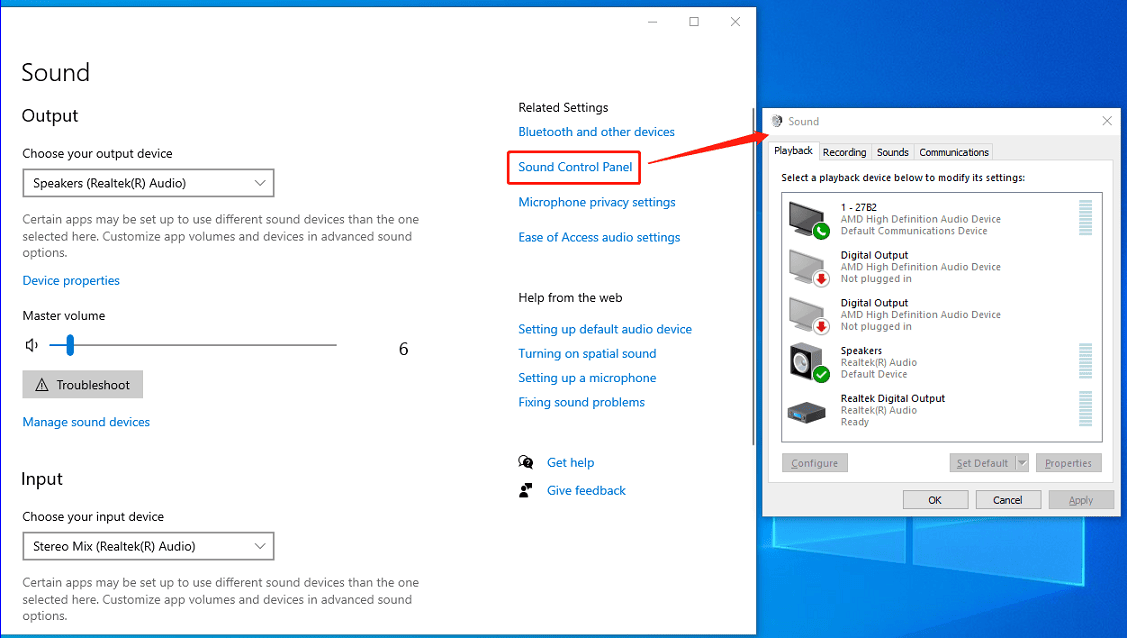Viewport: 1127px width, 638px height.
Task: Switch to the Recording tab
Action: [845, 151]
